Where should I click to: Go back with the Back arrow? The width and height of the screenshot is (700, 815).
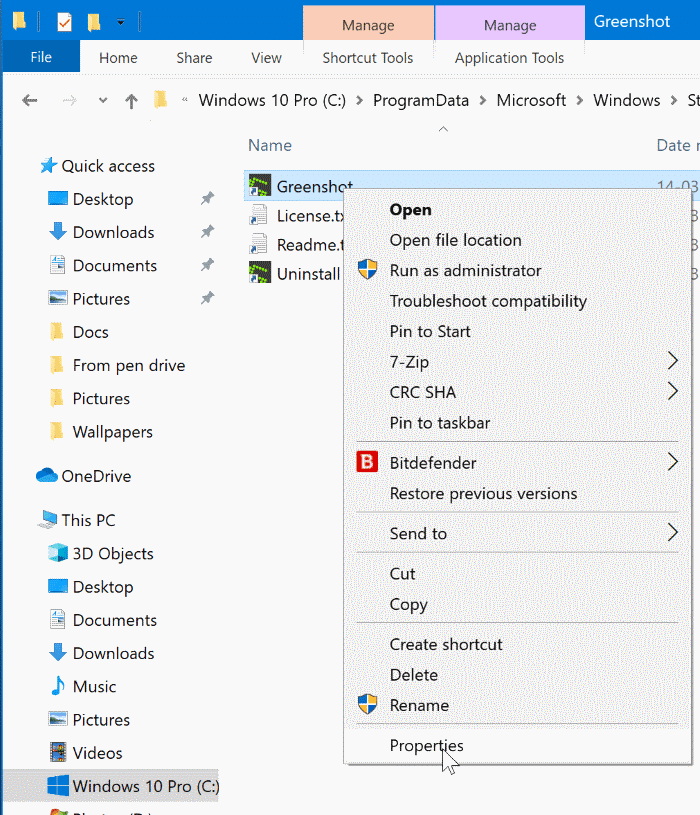pos(30,100)
